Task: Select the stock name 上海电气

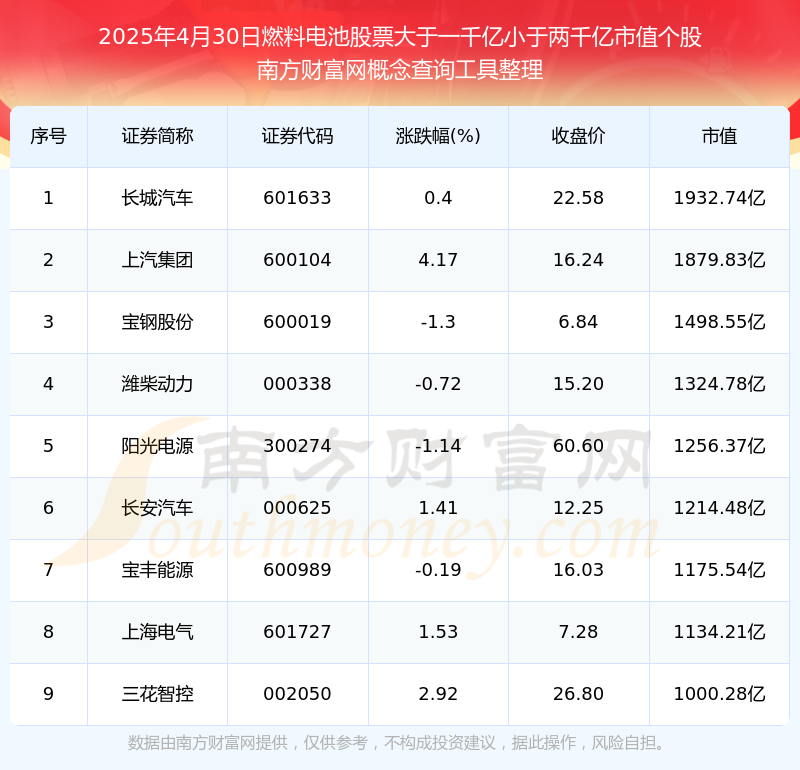Action: click(157, 632)
